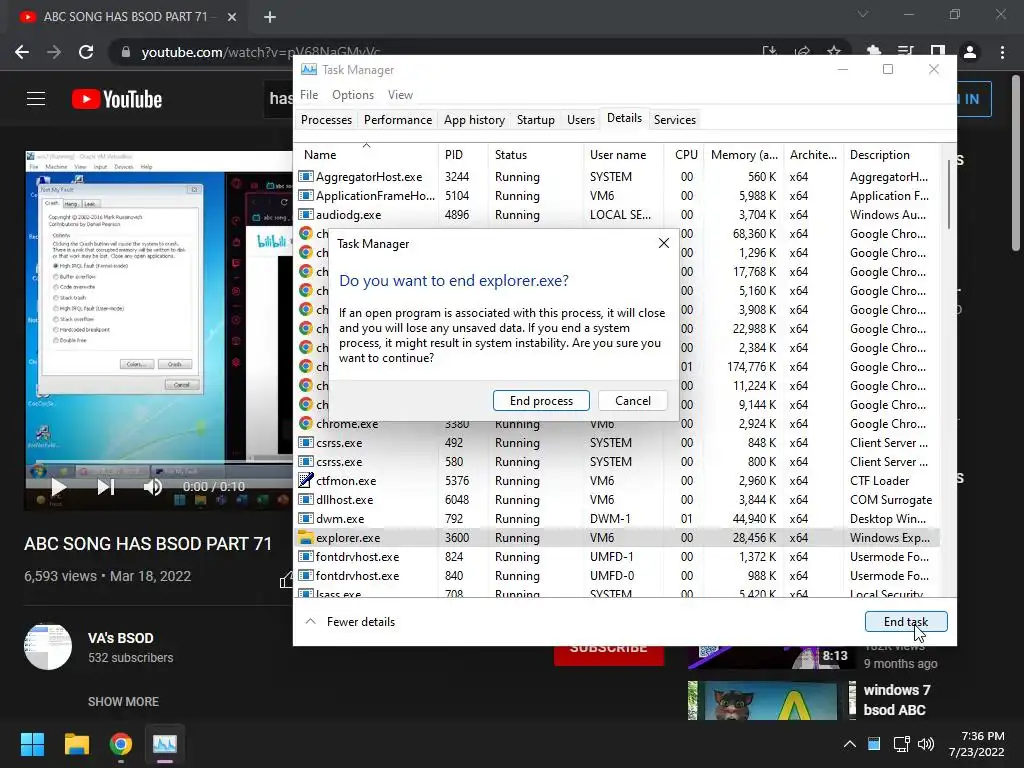The height and width of the screenshot is (768, 1024).
Task: Select the dwm.exe process icon
Action: coord(306,519)
